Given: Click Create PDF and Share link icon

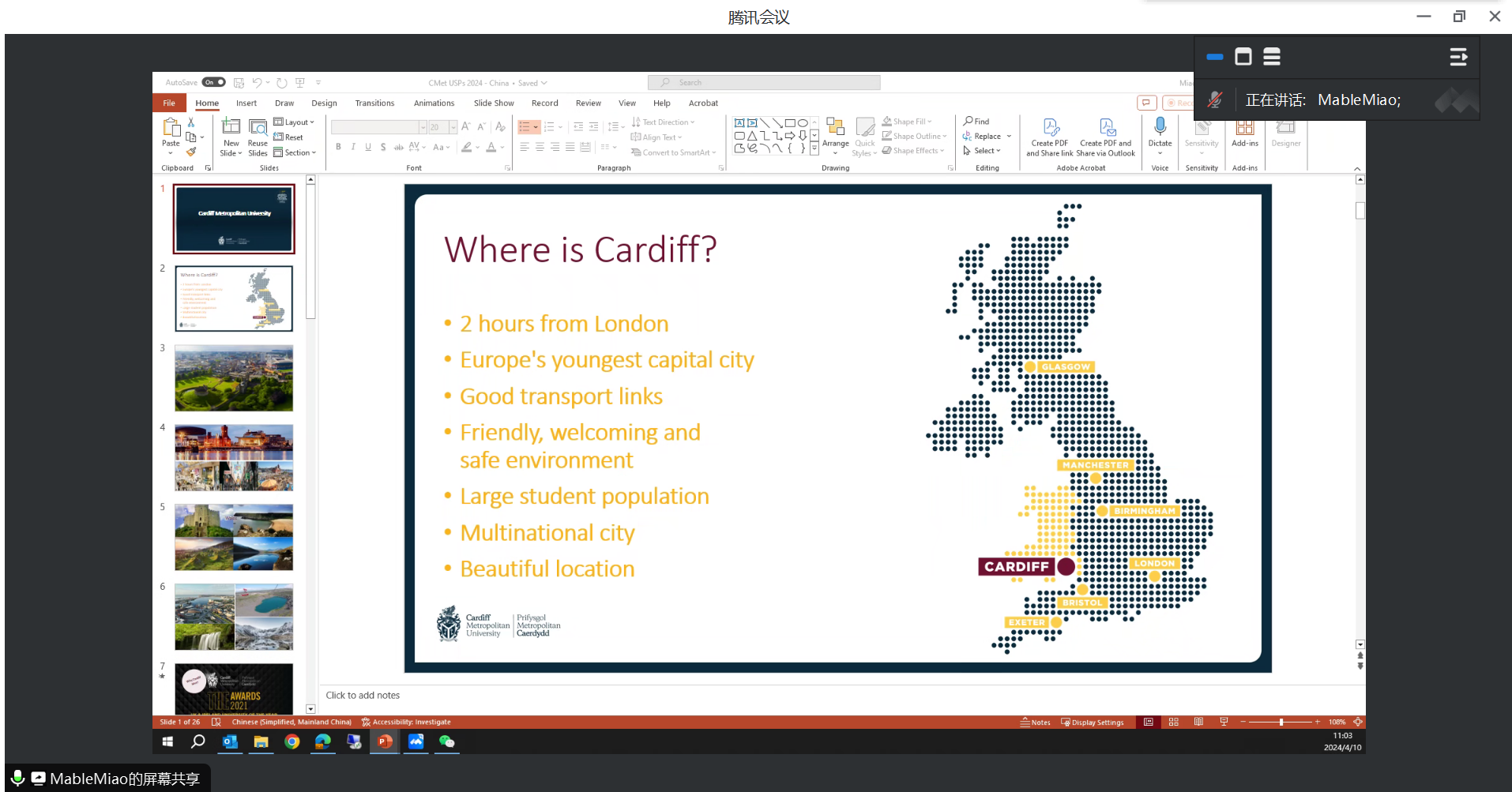Looking at the screenshot, I should click(1049, 137).
